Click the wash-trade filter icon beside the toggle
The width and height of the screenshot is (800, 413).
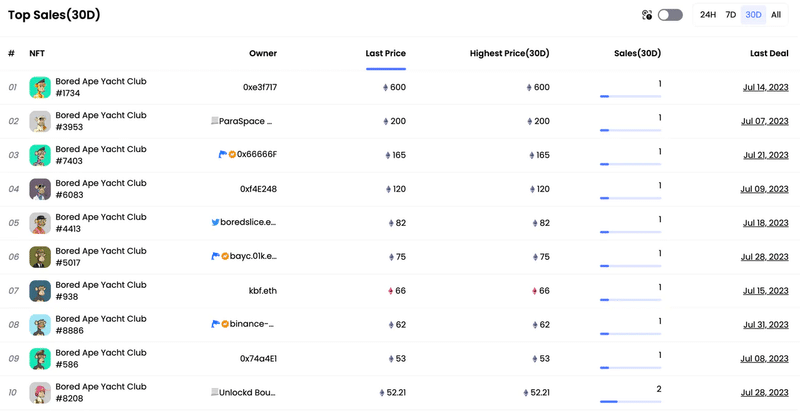click(x=647, y=15)
